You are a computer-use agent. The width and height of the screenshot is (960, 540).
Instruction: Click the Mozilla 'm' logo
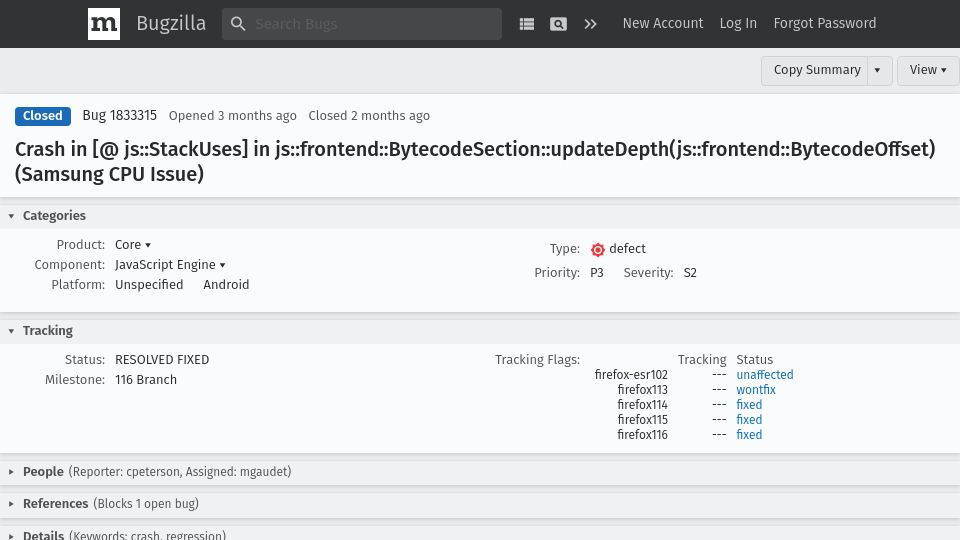pyautogui.click(x=103, y=24)
